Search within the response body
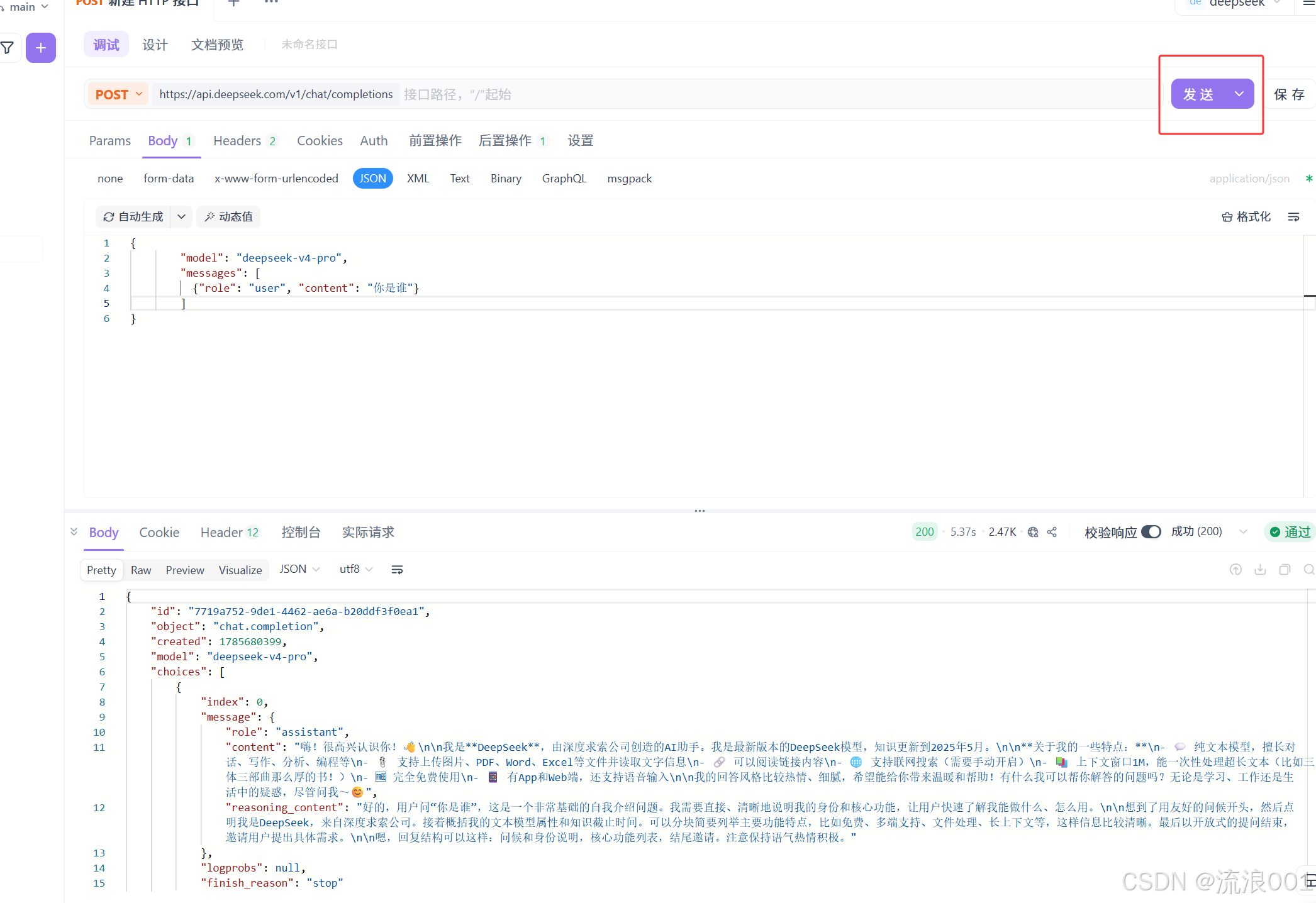This screenshot has width=1316, height=903. tap(1309, 570)
